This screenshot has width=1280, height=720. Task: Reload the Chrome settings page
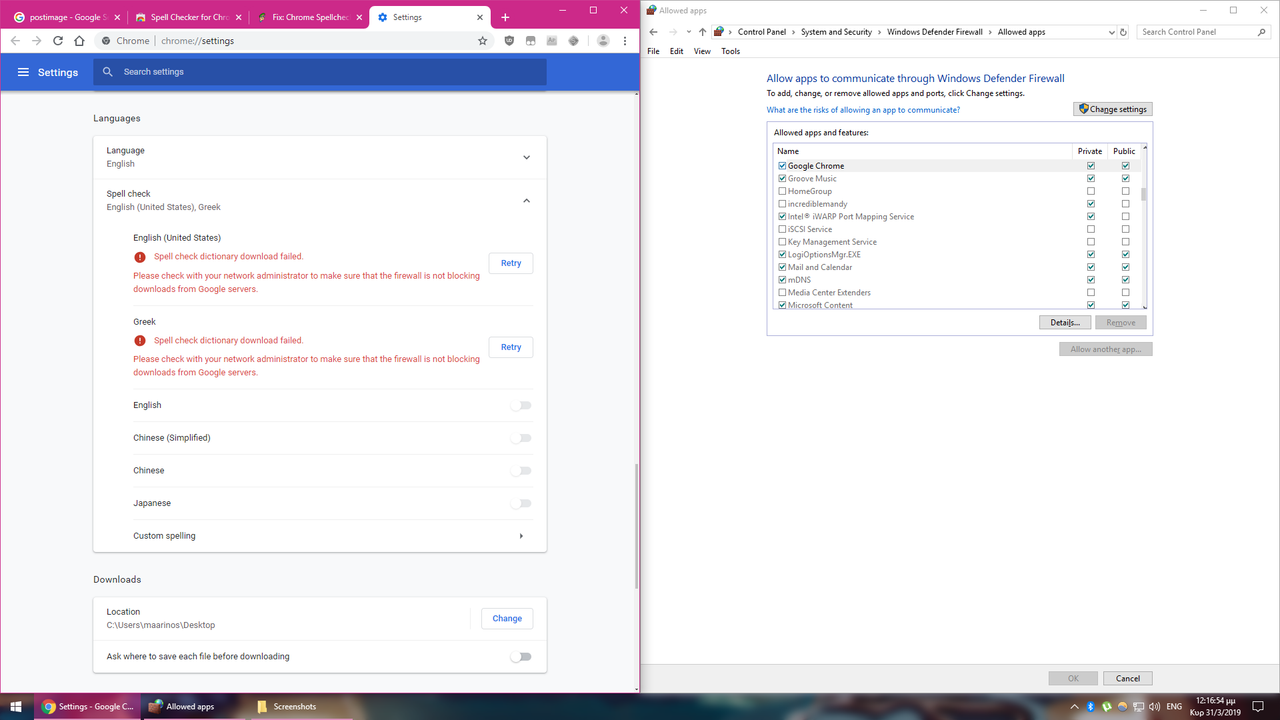pos(58,41)
